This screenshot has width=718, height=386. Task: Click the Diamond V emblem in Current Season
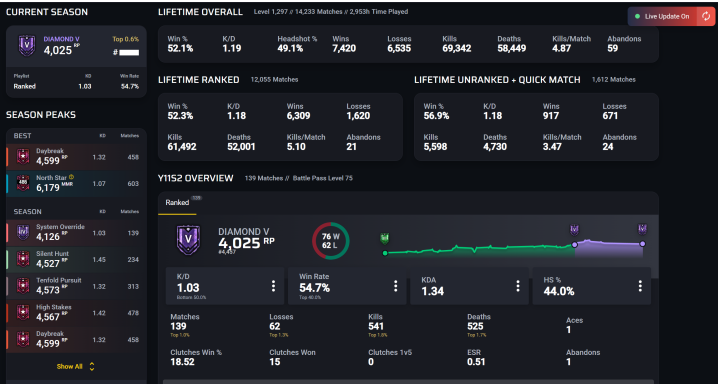click(x=27, y=45)
